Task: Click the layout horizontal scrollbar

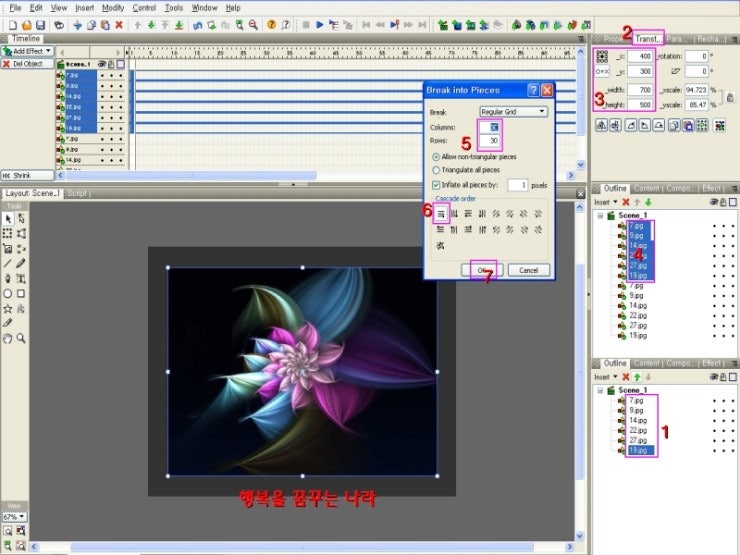Action: (302, 547)
